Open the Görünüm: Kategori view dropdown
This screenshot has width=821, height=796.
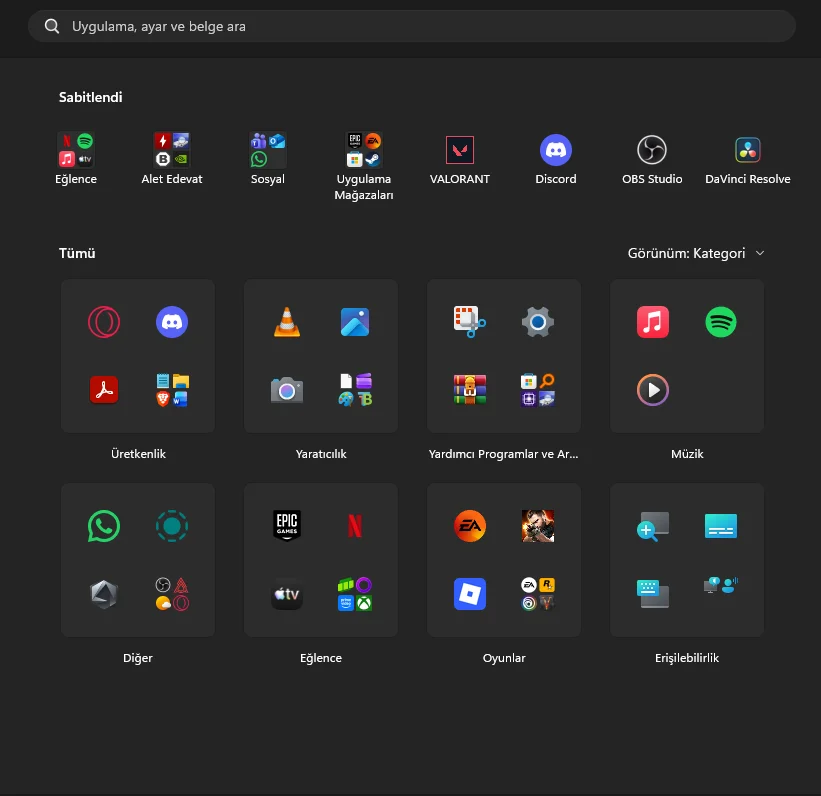(x=696, y=253)
